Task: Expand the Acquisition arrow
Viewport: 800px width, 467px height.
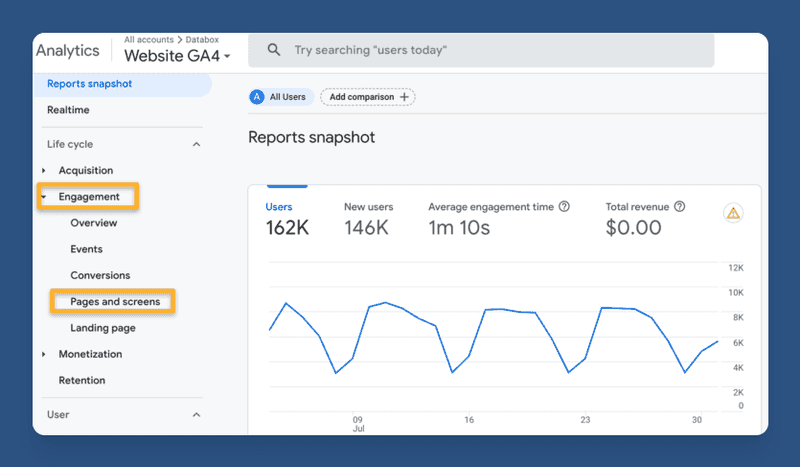Action: pos(44,170)
